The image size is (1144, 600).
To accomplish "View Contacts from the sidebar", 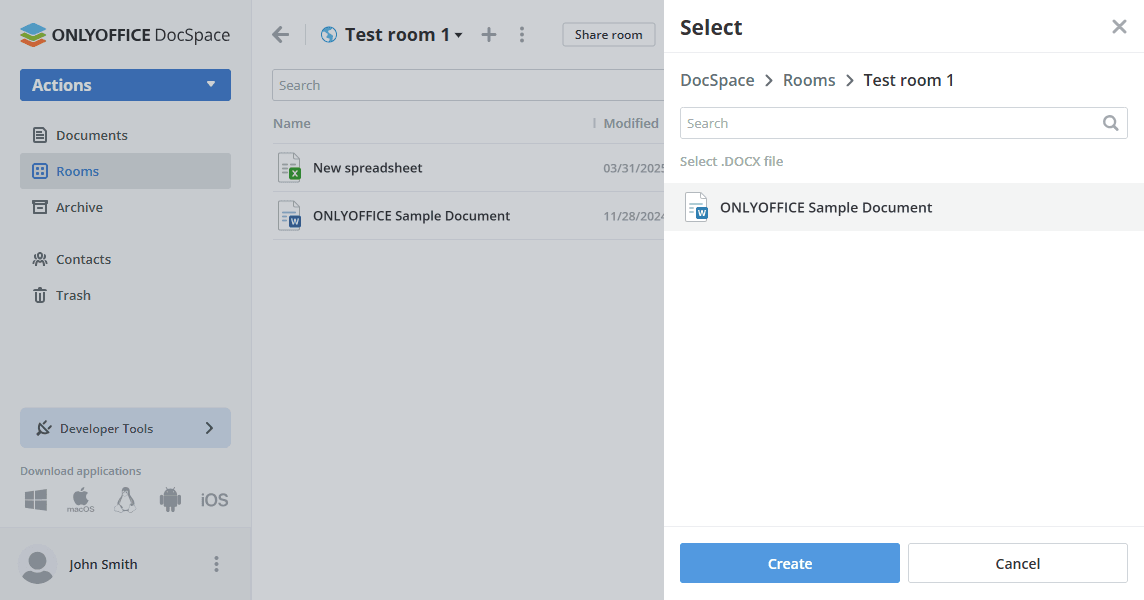I will point(83,259).
